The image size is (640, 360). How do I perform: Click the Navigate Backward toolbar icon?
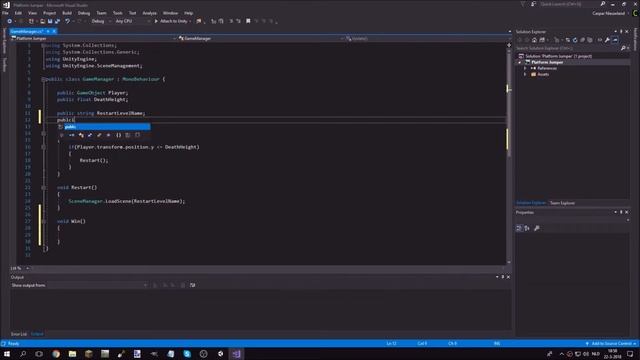[9, 21]
